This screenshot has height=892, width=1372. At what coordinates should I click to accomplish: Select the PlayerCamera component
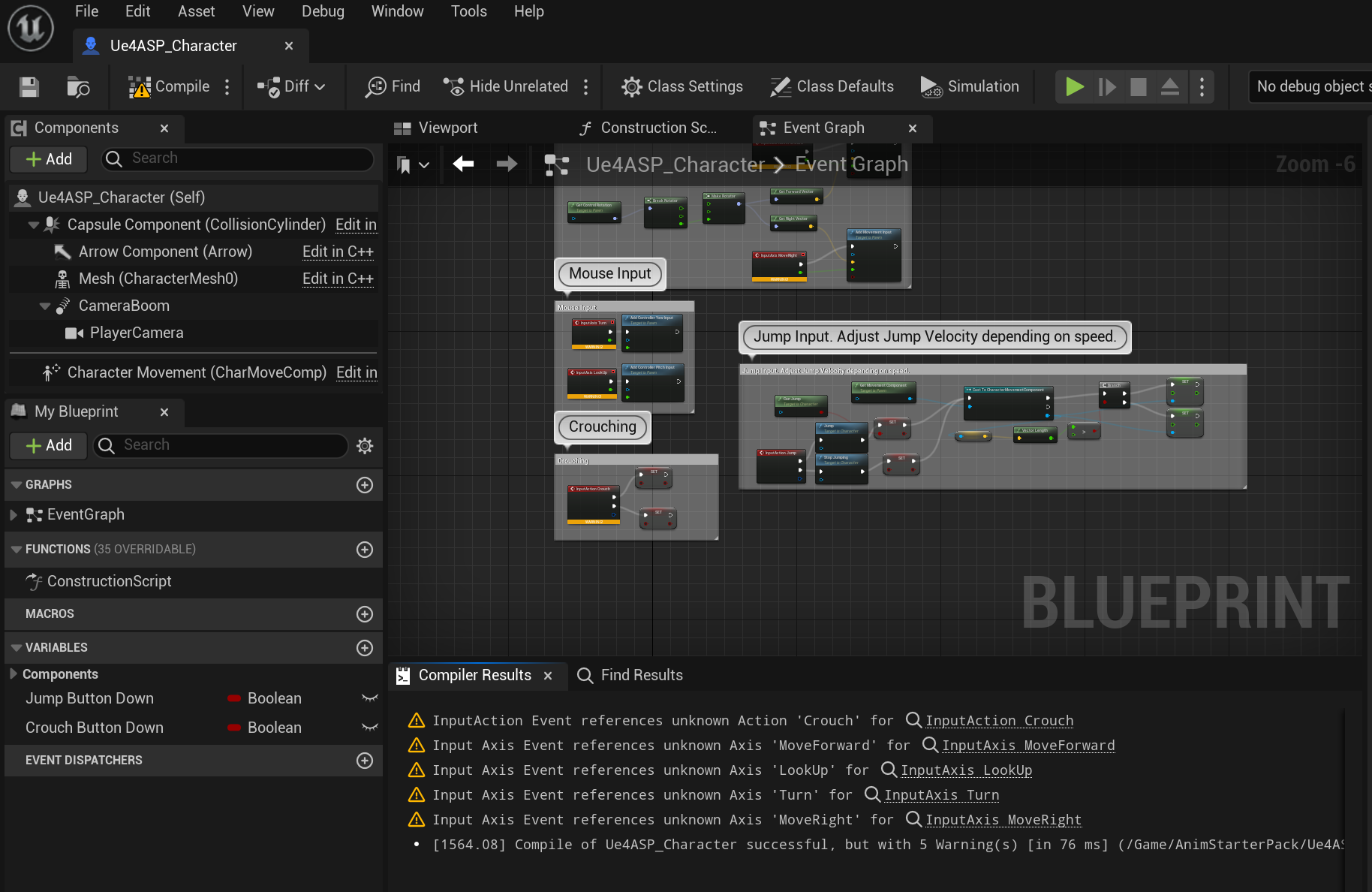tap(137, 333)
